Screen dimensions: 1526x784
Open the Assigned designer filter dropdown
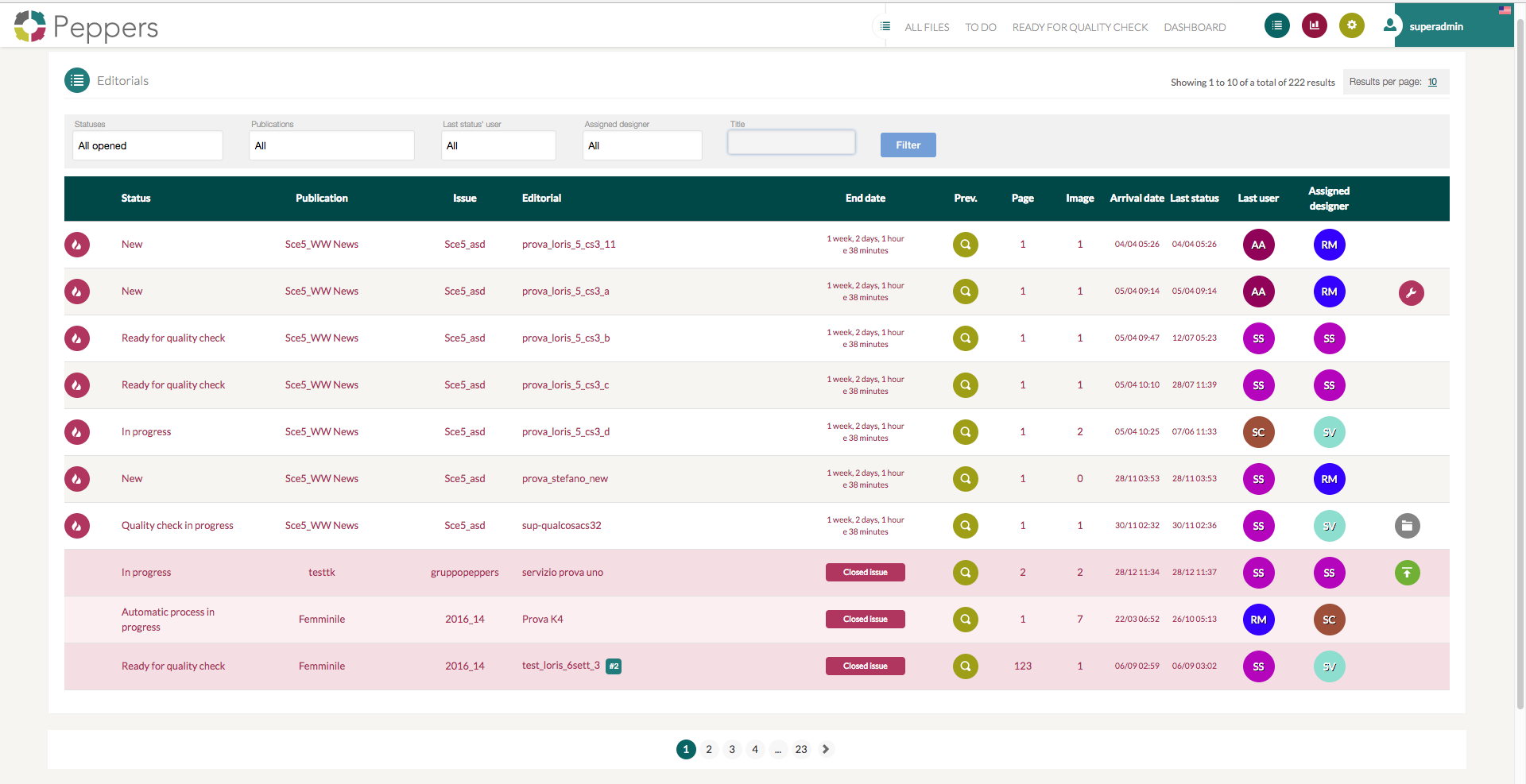(x=642, y=145)
